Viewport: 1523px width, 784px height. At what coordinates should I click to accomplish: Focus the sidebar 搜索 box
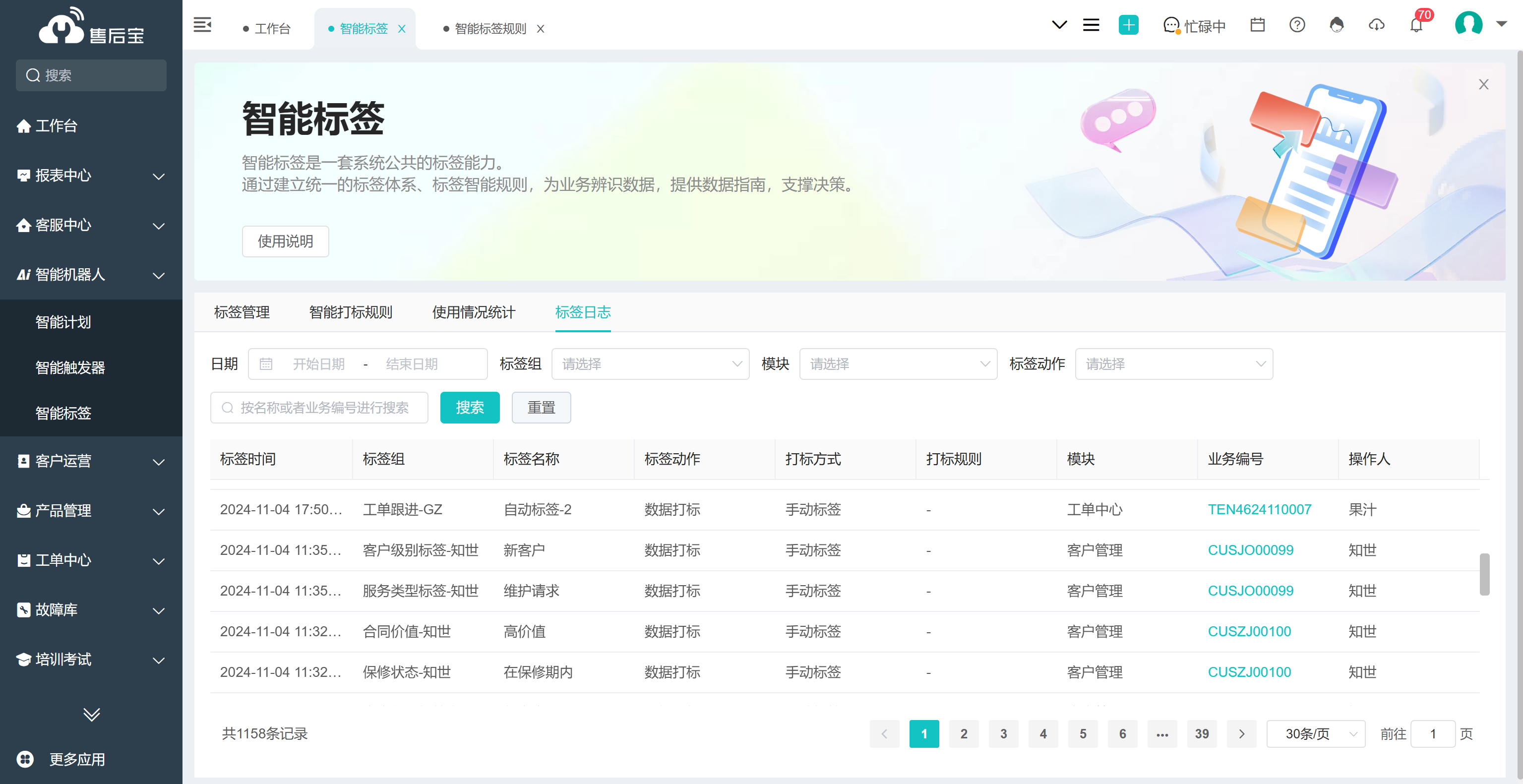[x=91, y=75]
